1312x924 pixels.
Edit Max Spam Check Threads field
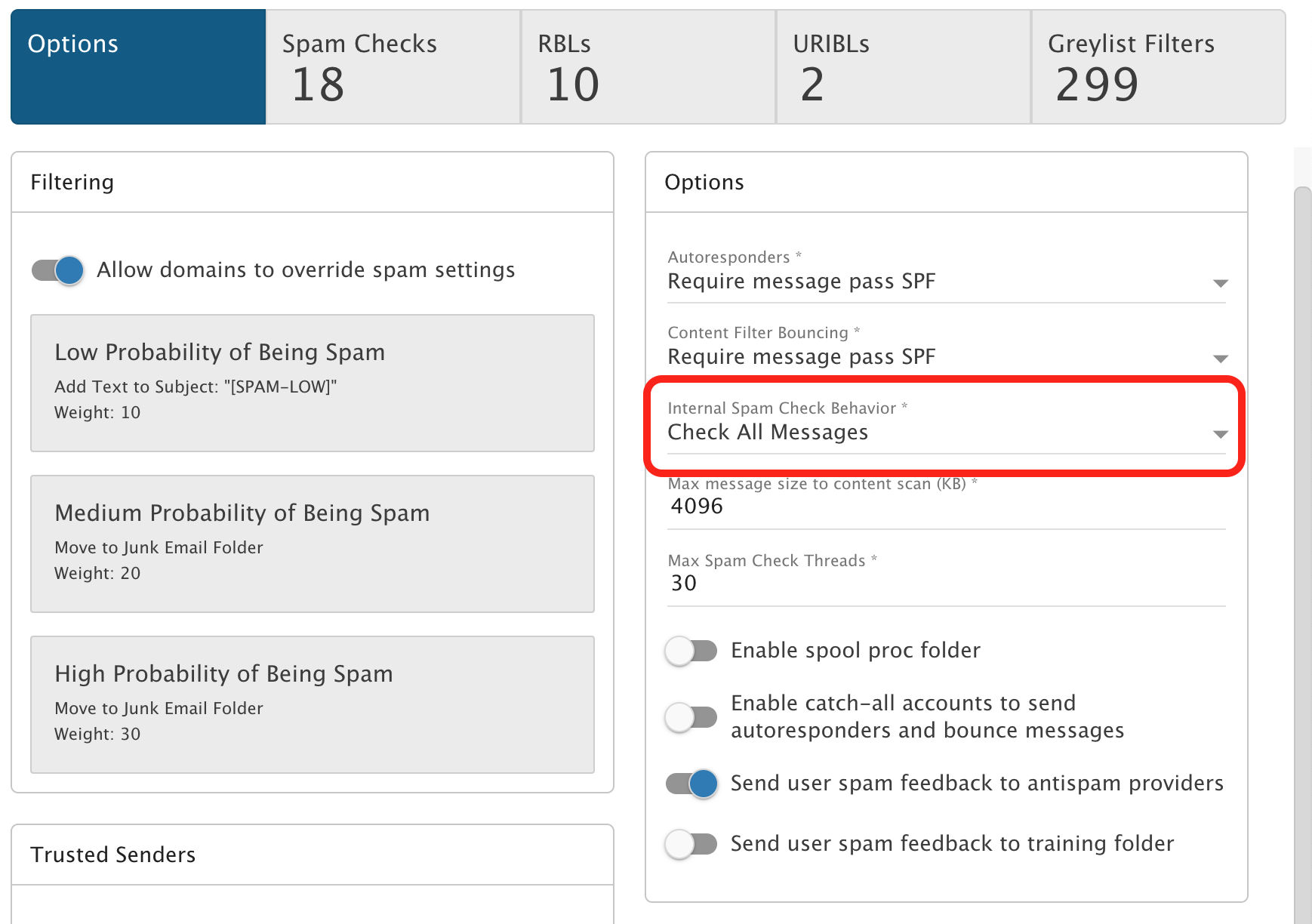(x=947, y=583)
